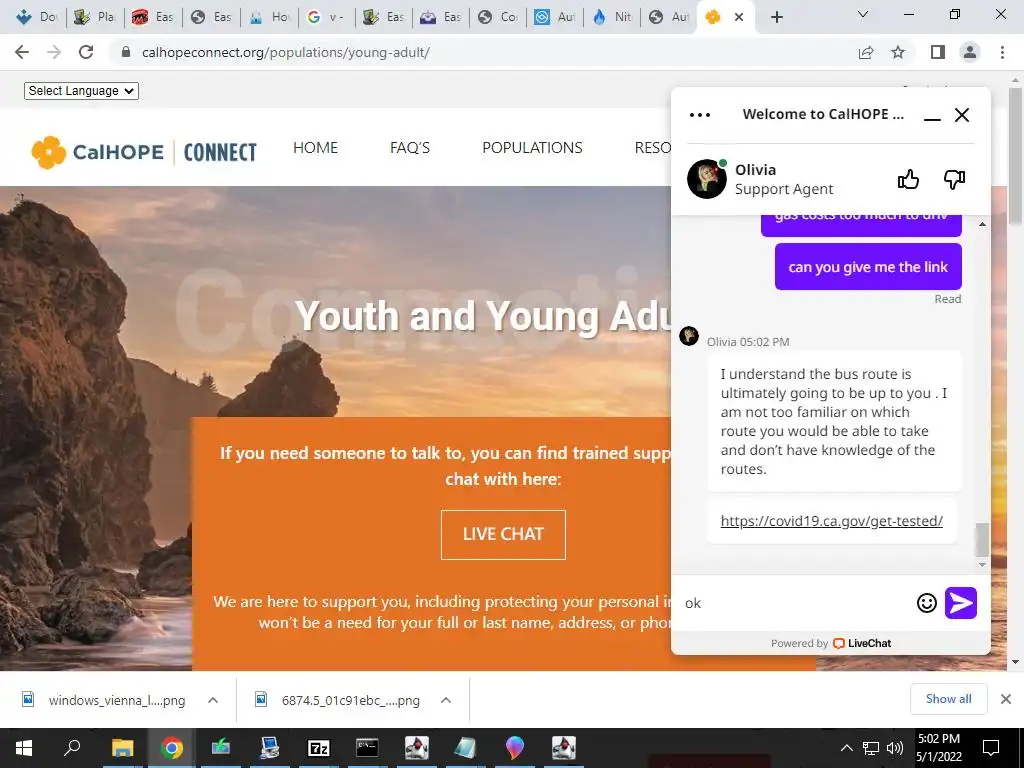1024x768 pixels.
Task: Open 6874.5_01c91ebc png download
Action: coord(338,700)
